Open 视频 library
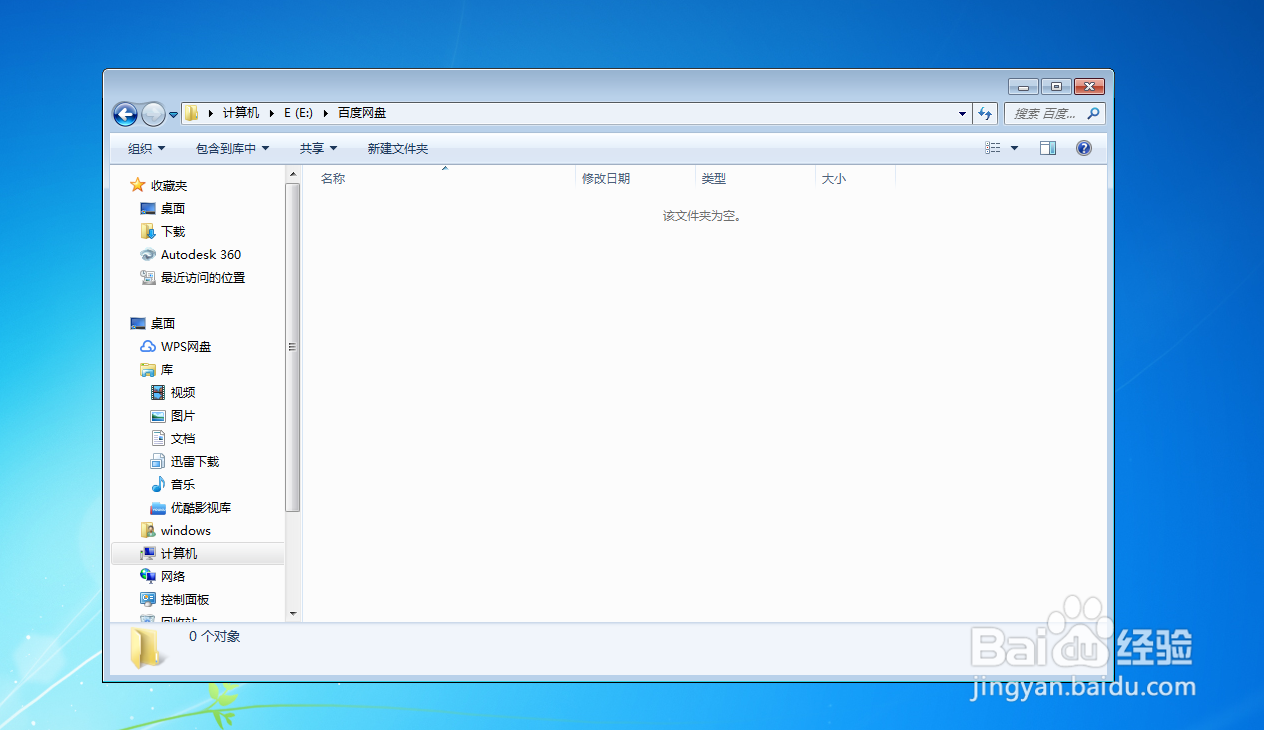This screenshot has width=1264, height=730. click(183, 392)
